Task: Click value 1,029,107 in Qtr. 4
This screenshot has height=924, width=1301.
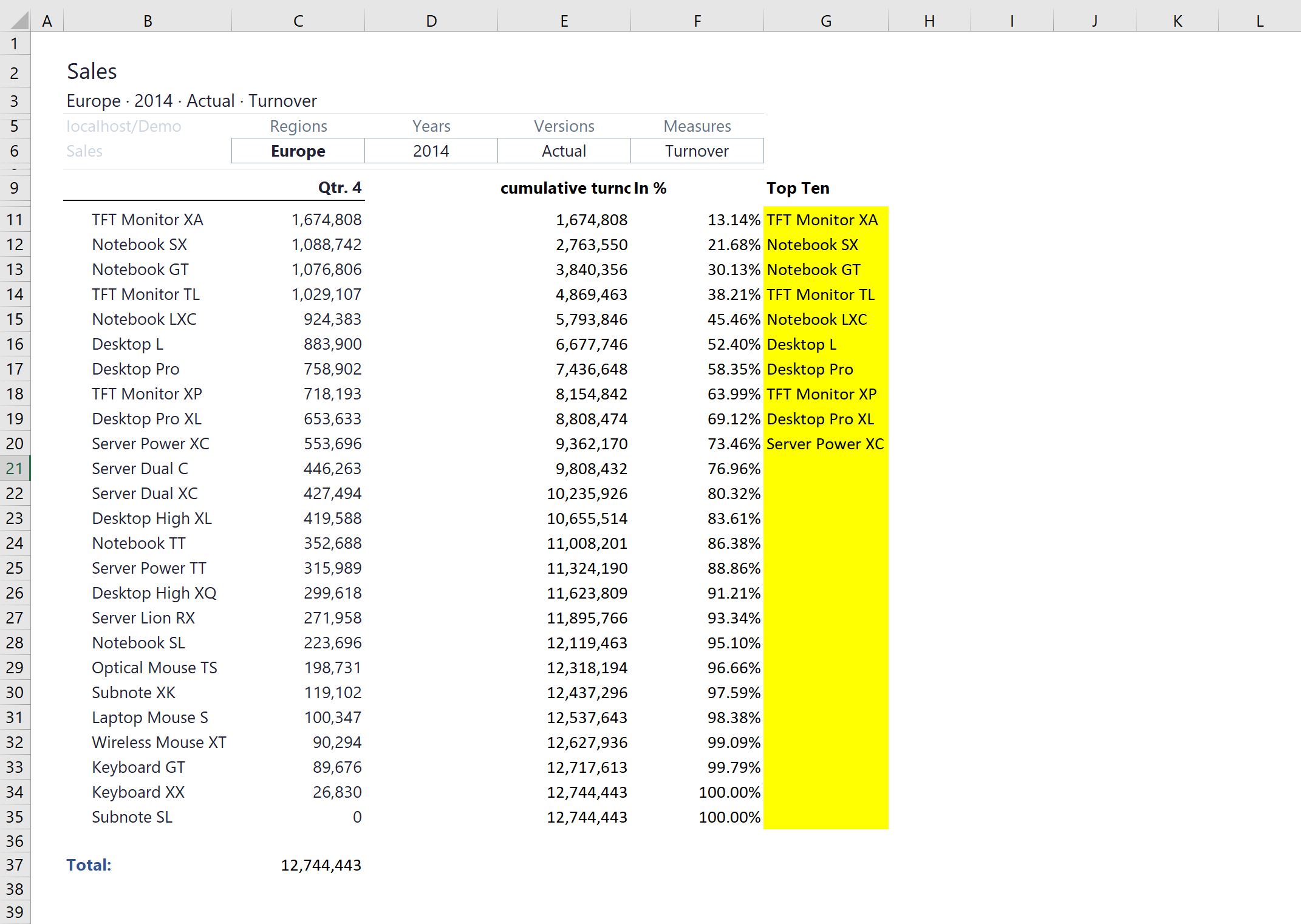Action: click(x=327, y=294)
